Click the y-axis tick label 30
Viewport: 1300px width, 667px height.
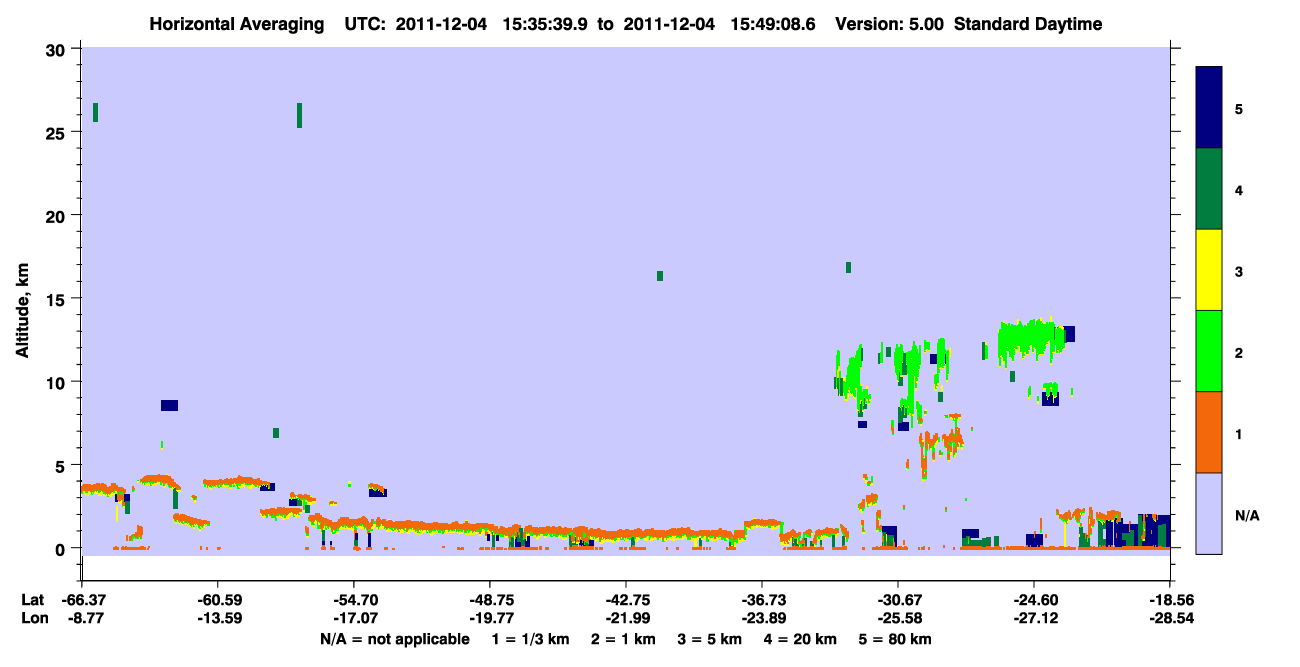click(56, 49)
